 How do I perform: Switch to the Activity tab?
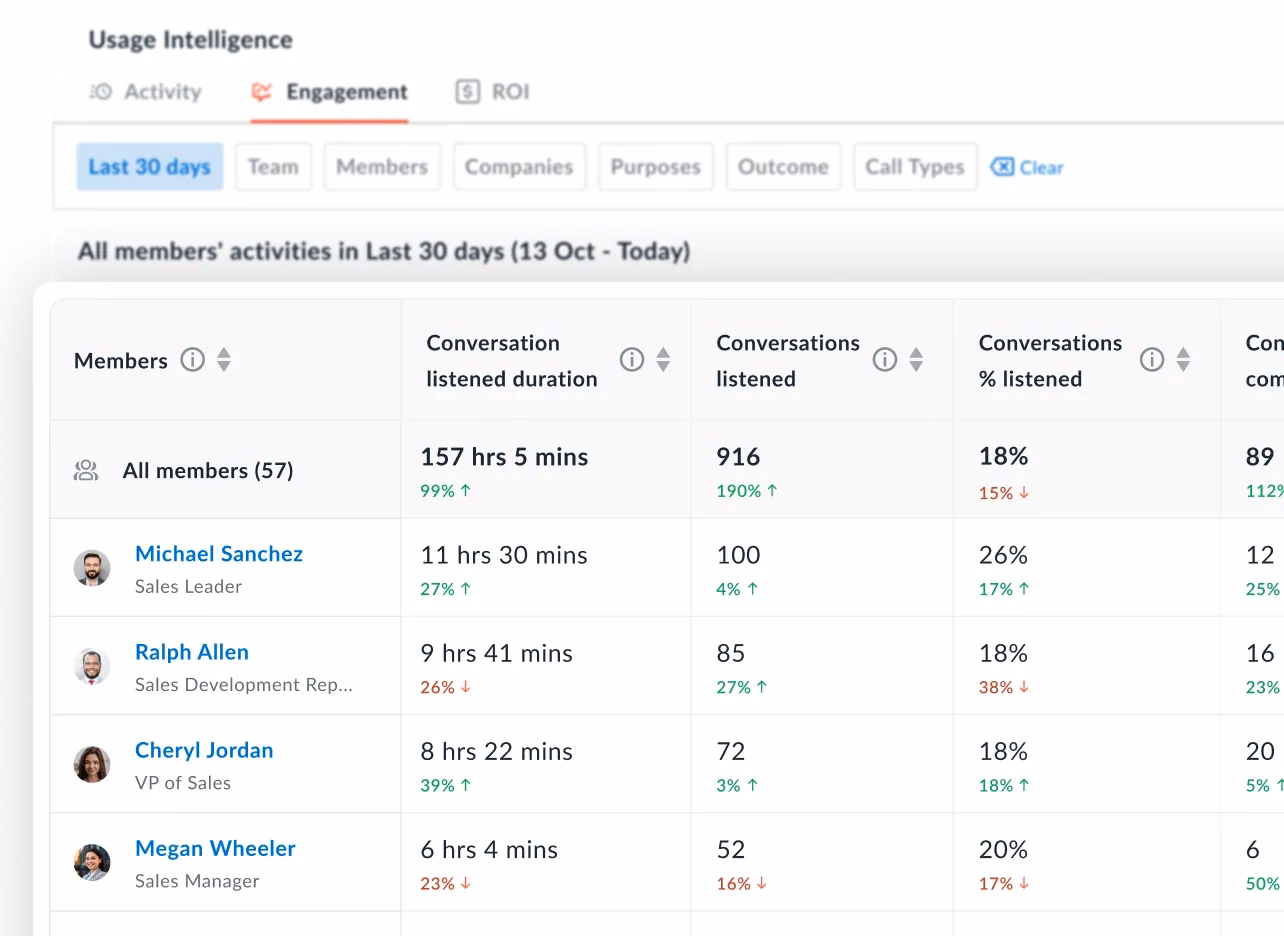pyautogui.click(x=146, y=92)
